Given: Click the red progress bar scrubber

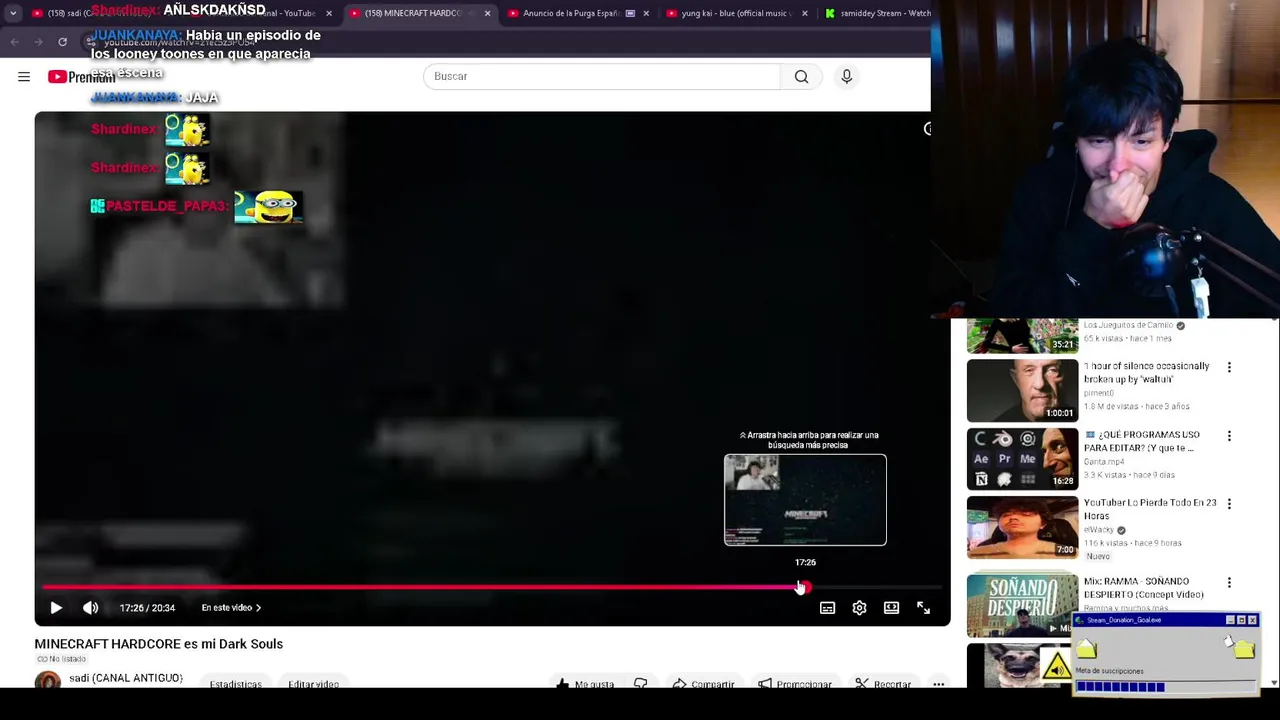Looking at the screenshot, I should coord(804,587).
